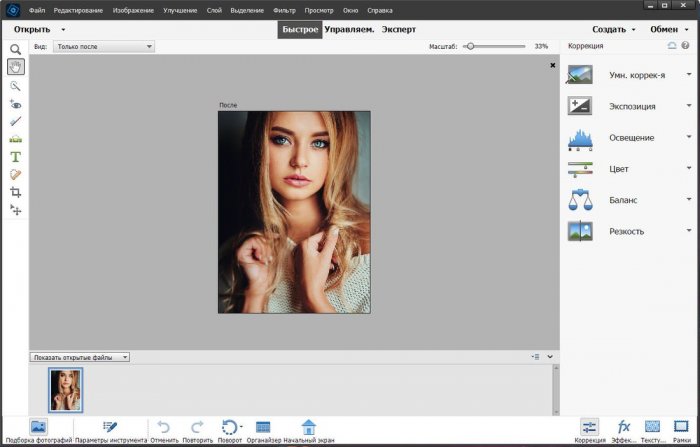
Task: Open the Организатор from bottom bar
Action: 263,427
